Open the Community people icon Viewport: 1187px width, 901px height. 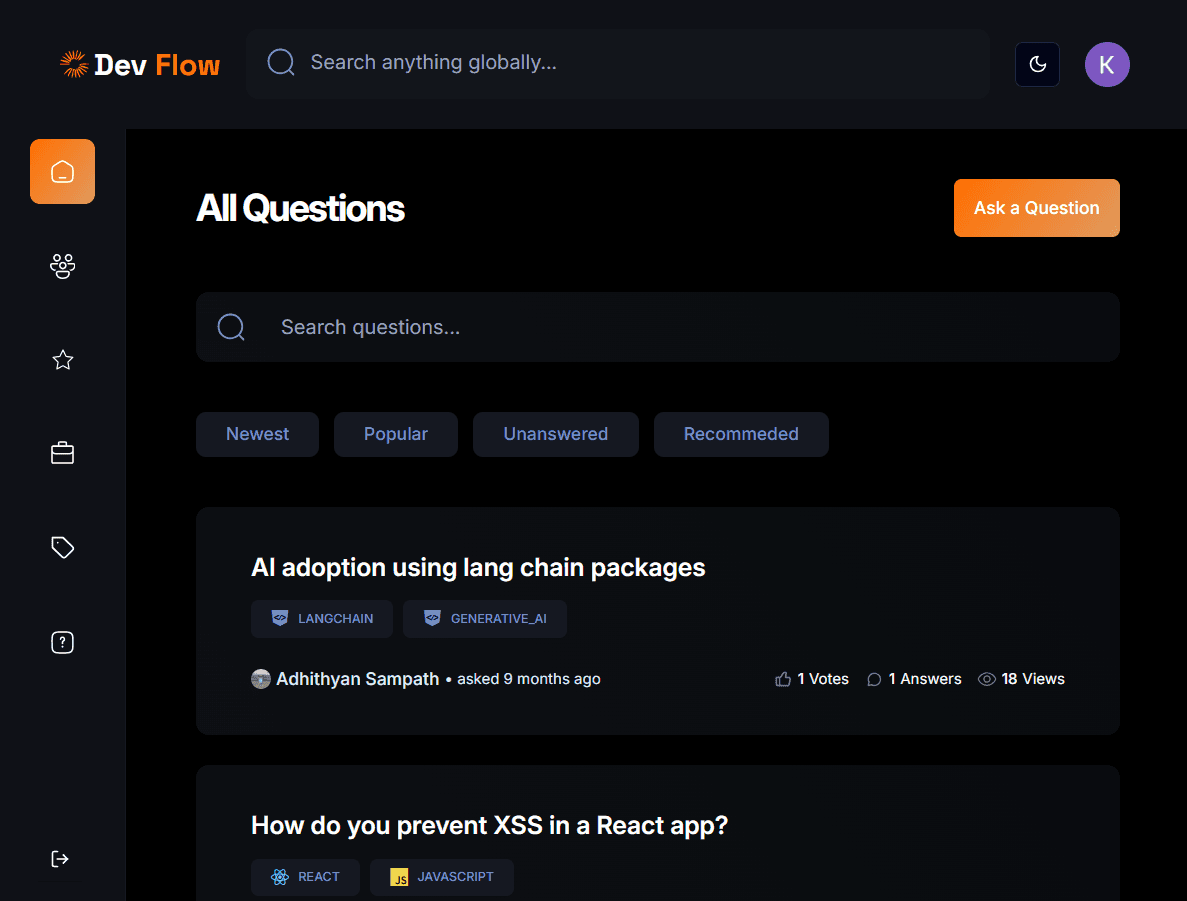(62, 266)
